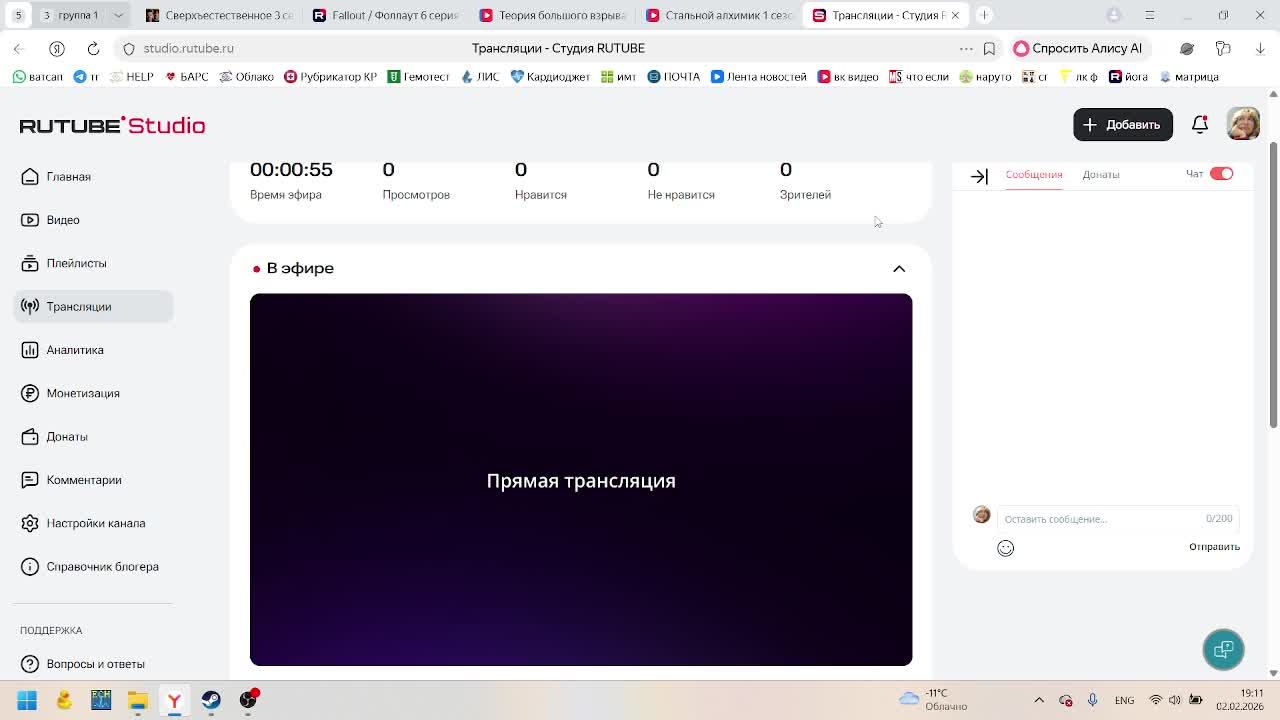The height and width of the screenshot is (720, 1280).
Task: Open the clock 19:11 date panel
Action: click(1240, 700)
